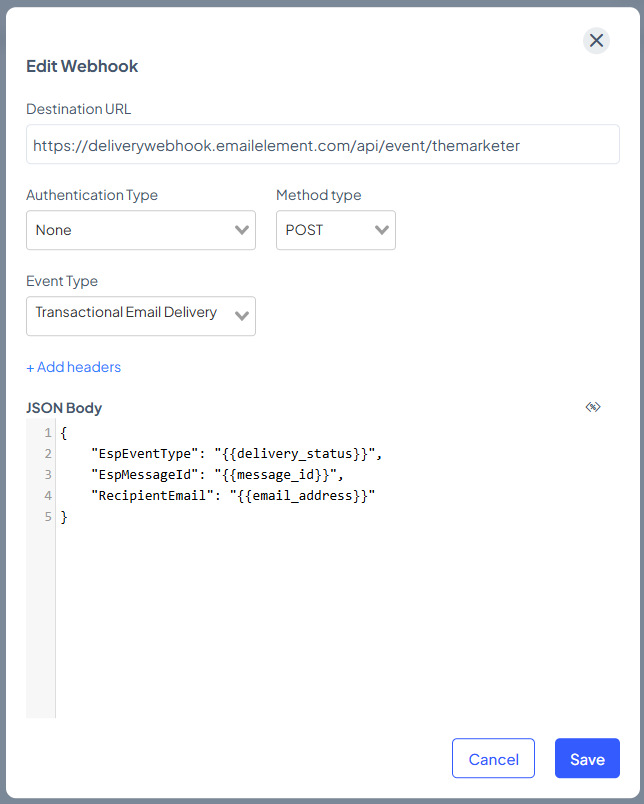Click the Event Type chevron arrow
The image size is (644, 804).
pos(242,316)
